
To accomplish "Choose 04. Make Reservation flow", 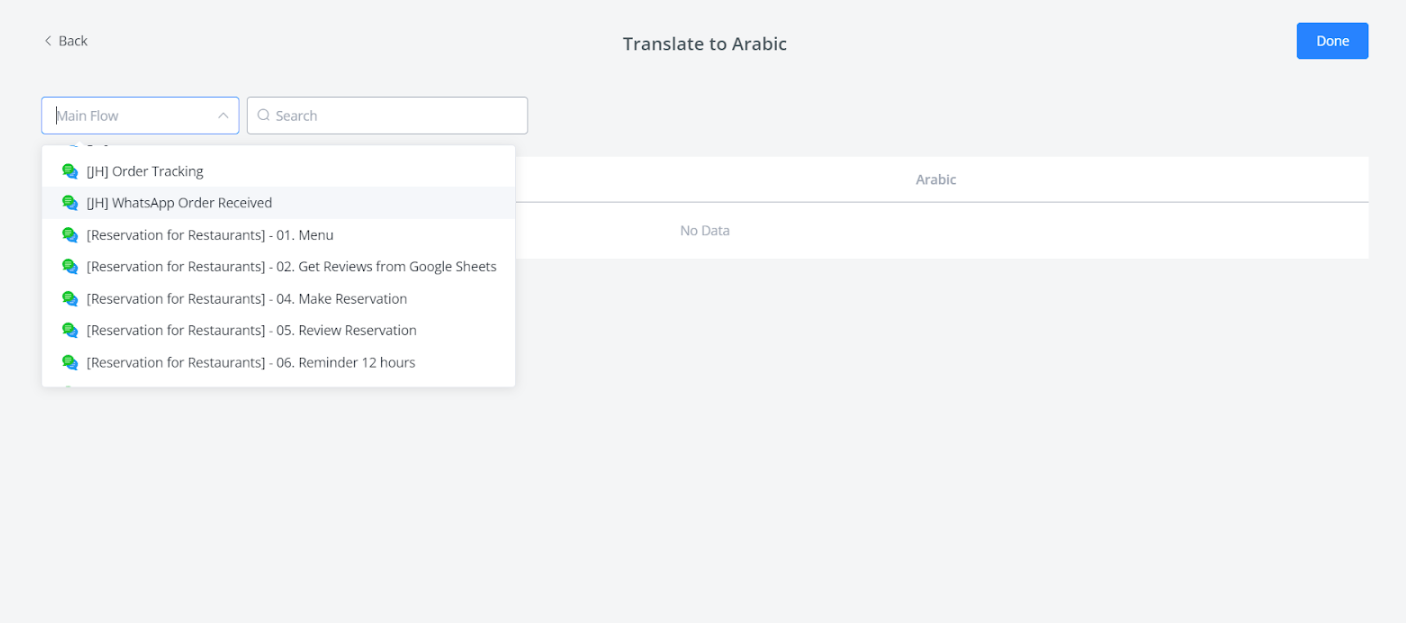I will (247, 299).
